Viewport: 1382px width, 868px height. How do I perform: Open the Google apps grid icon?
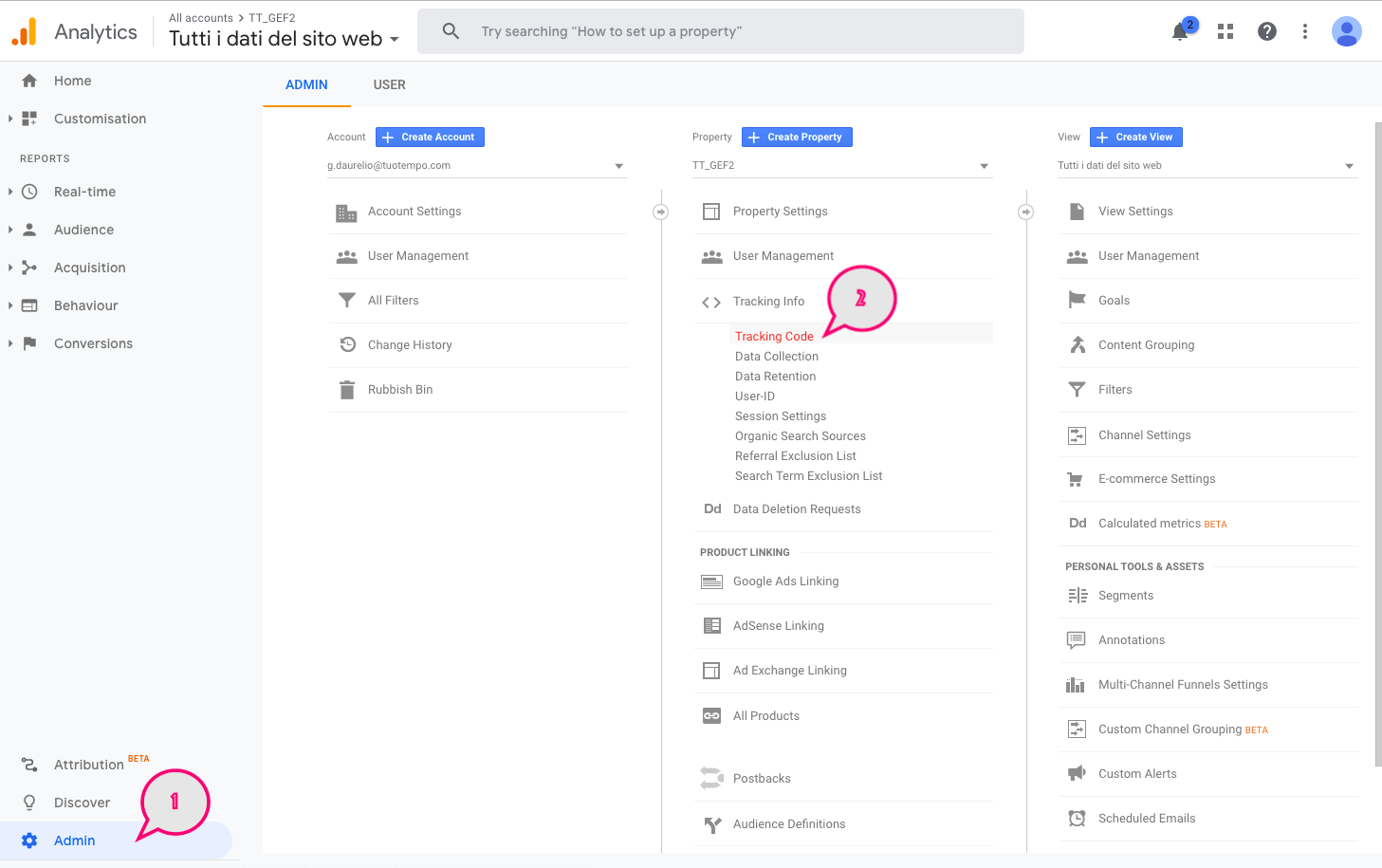click(1225, 31)
